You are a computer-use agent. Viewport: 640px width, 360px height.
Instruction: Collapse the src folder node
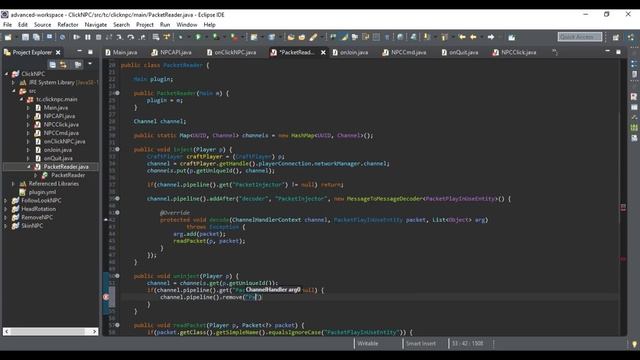[13, 91]
